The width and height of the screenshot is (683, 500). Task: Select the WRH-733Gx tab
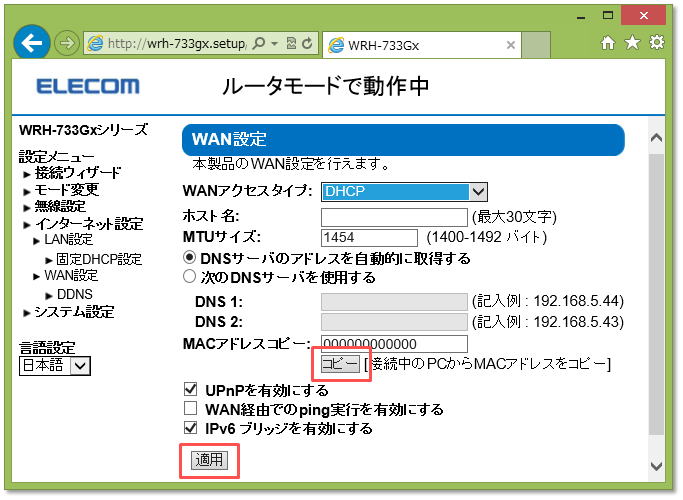(422, 45)
